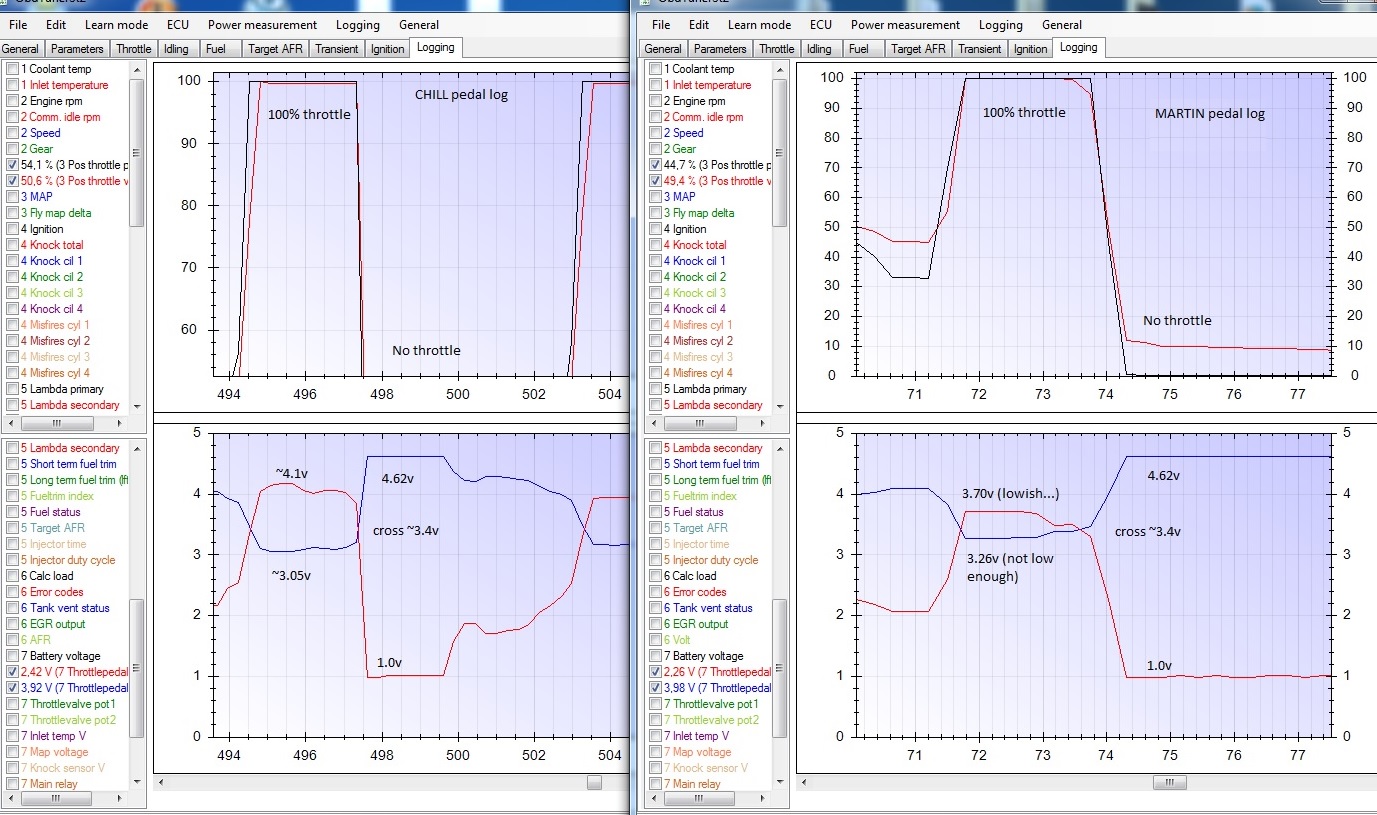Open Edit menu in CHILL log window
This screenshot has width=1377, height=815.
coord(56,24)
